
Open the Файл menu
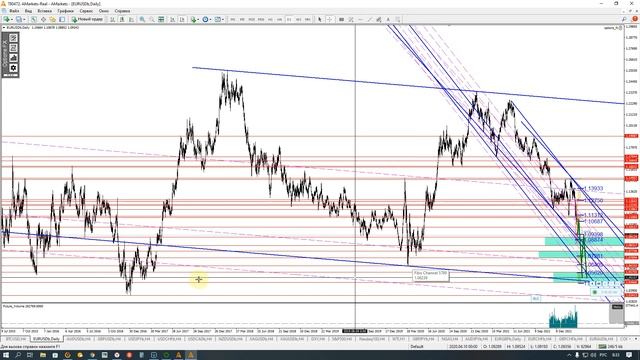click(14, 11)
